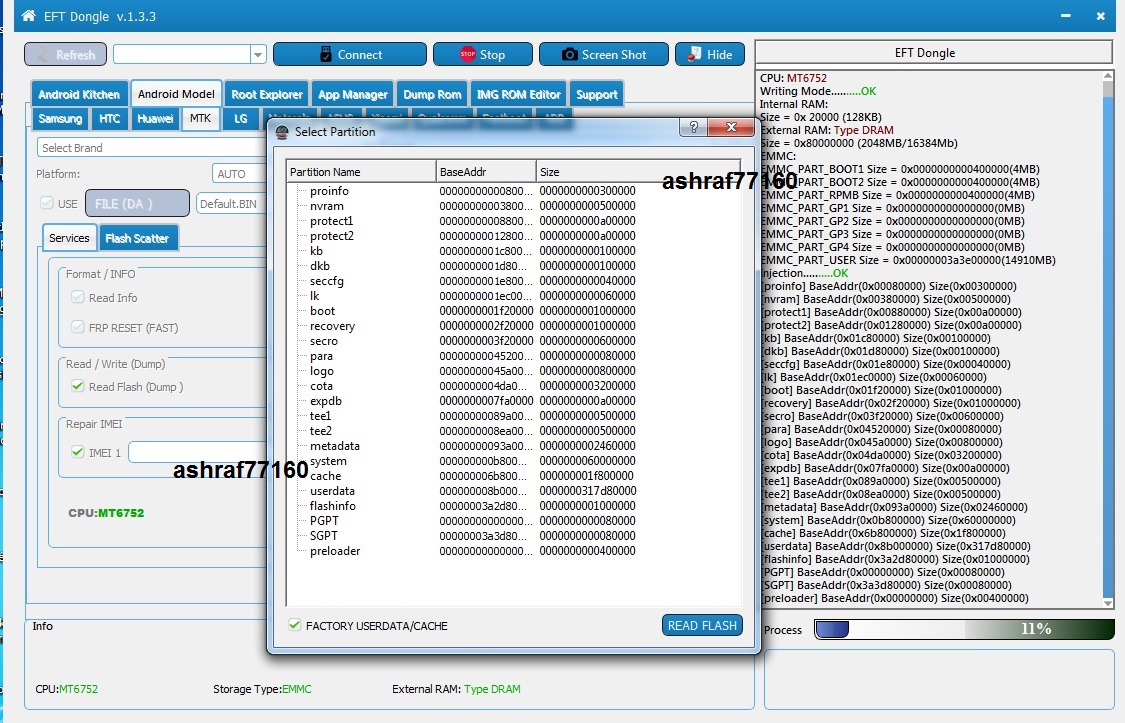The height and width of the screenshot is (723, 1125).
Task: Select the HTC brand tab
Action: 110,118
